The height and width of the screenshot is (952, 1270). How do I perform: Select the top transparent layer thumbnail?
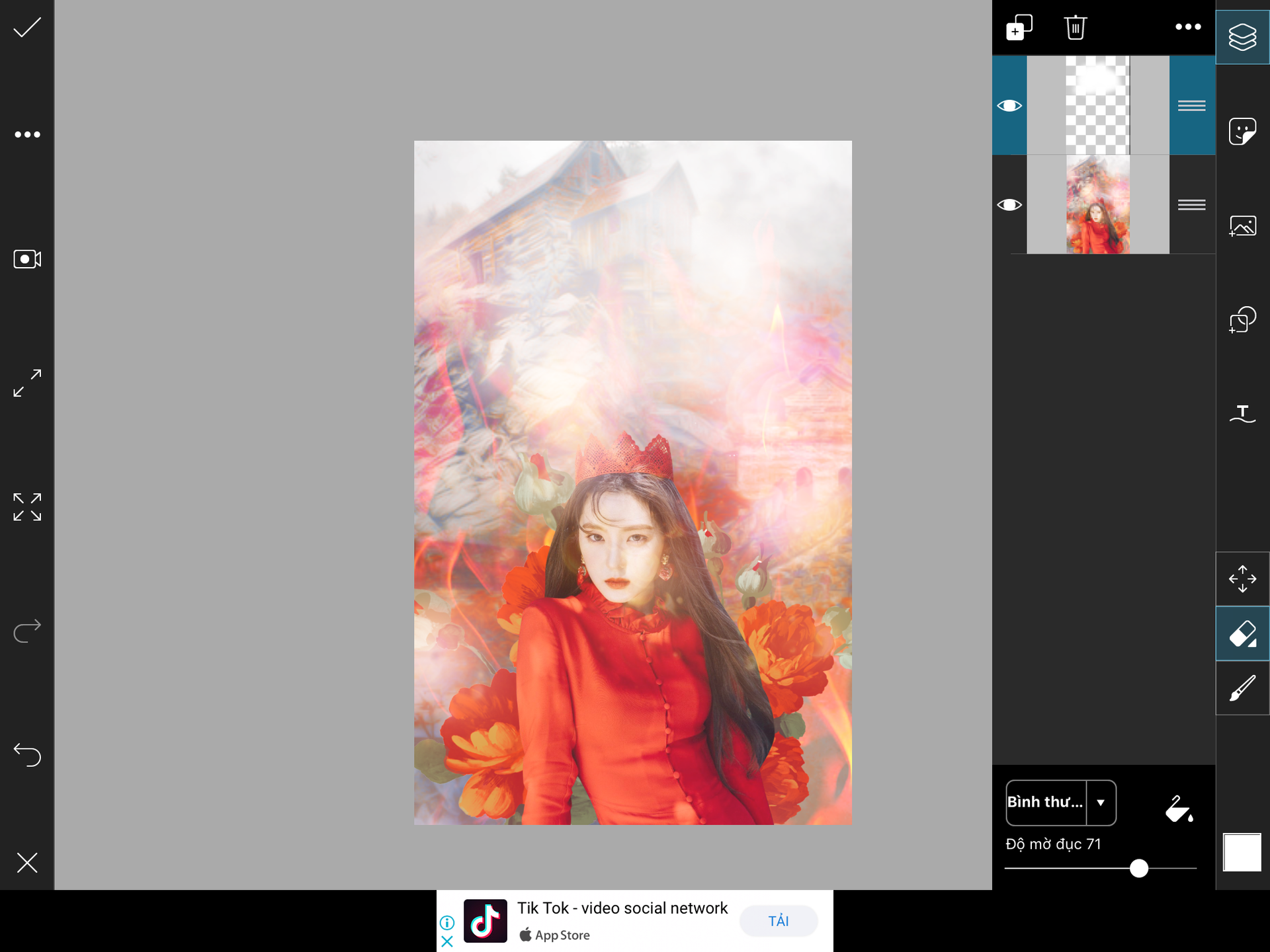[1098, 105]
